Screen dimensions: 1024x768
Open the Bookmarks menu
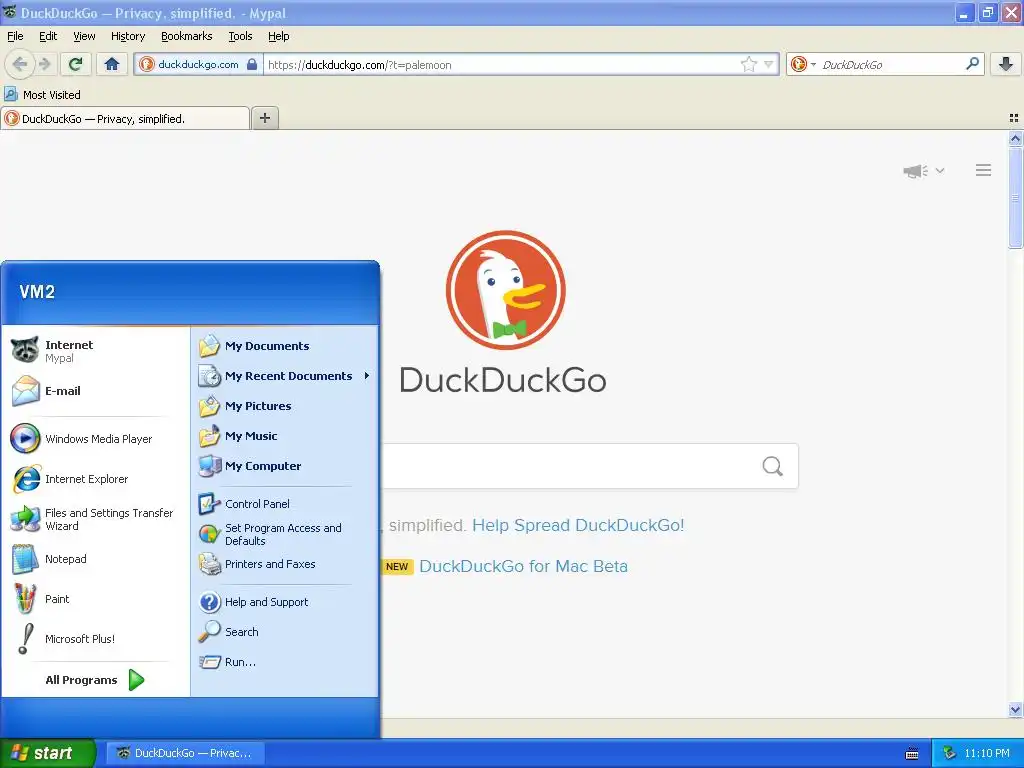click(187, 36)
